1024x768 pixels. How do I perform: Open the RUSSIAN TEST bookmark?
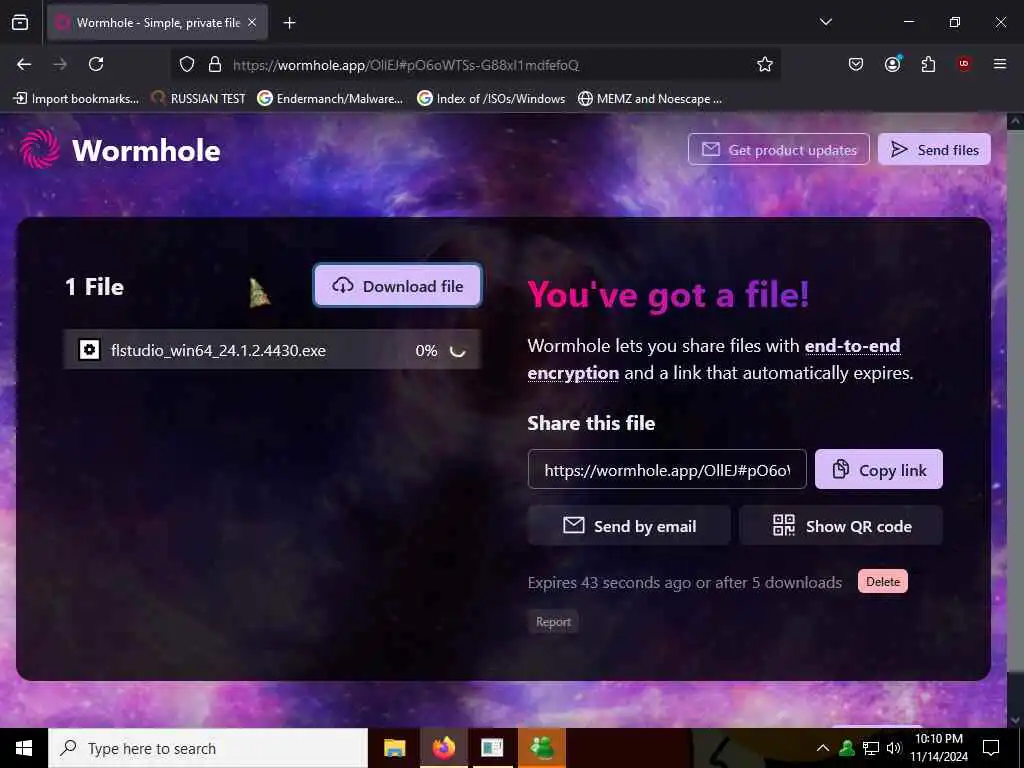[x=199, y=99]
